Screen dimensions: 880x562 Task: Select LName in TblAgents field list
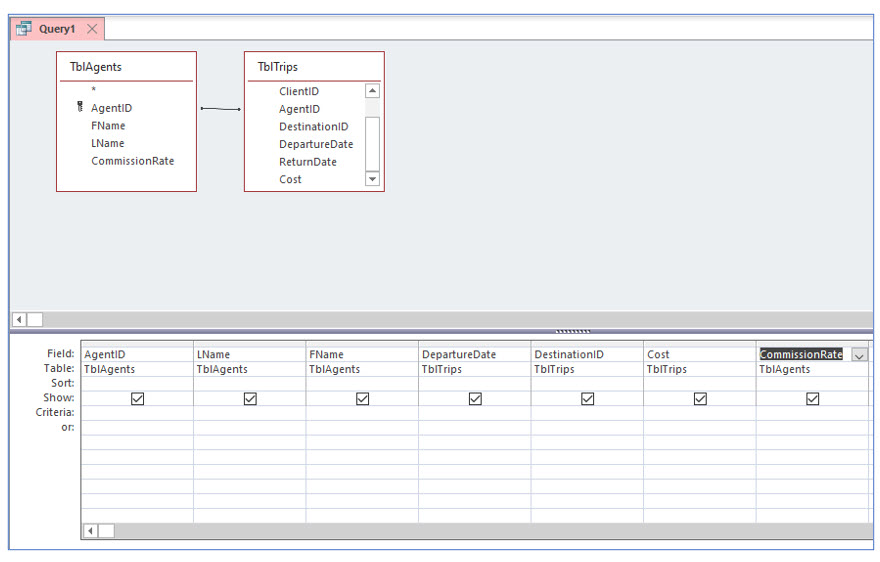[x=108, y=143]
